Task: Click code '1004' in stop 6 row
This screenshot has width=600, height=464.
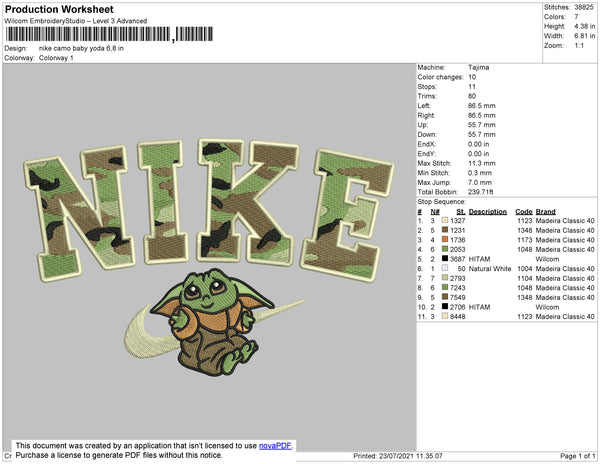Action: (x=525, y=269)
